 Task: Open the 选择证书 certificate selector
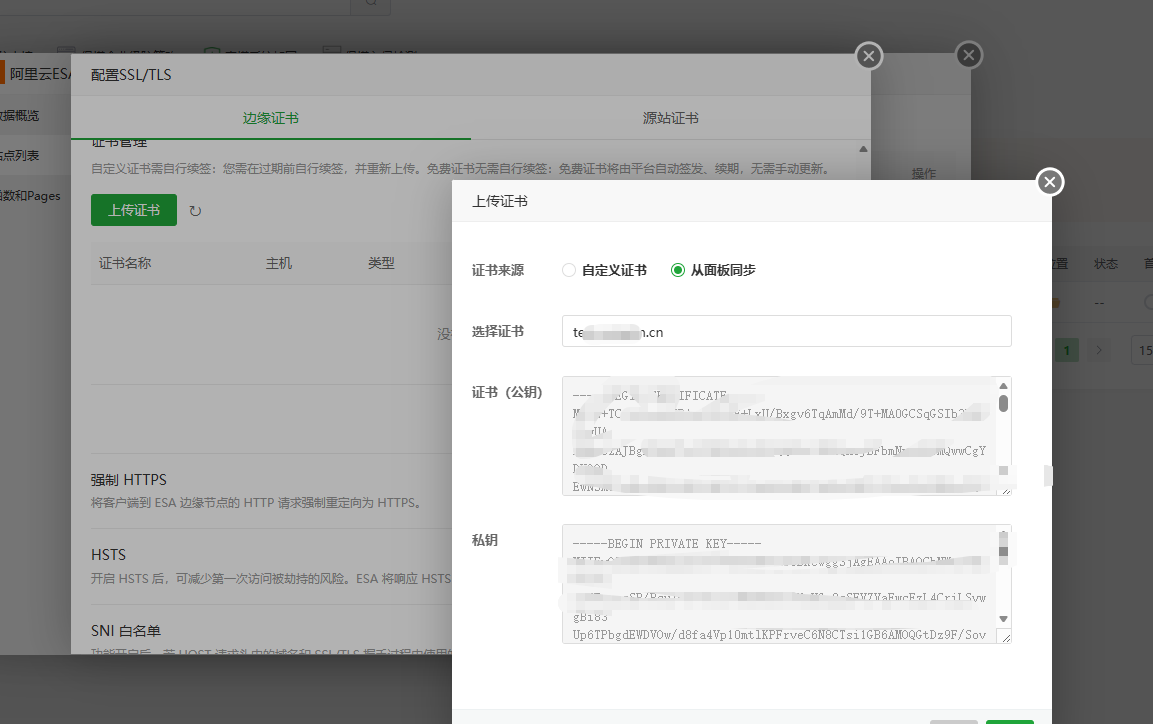(786, 330)
